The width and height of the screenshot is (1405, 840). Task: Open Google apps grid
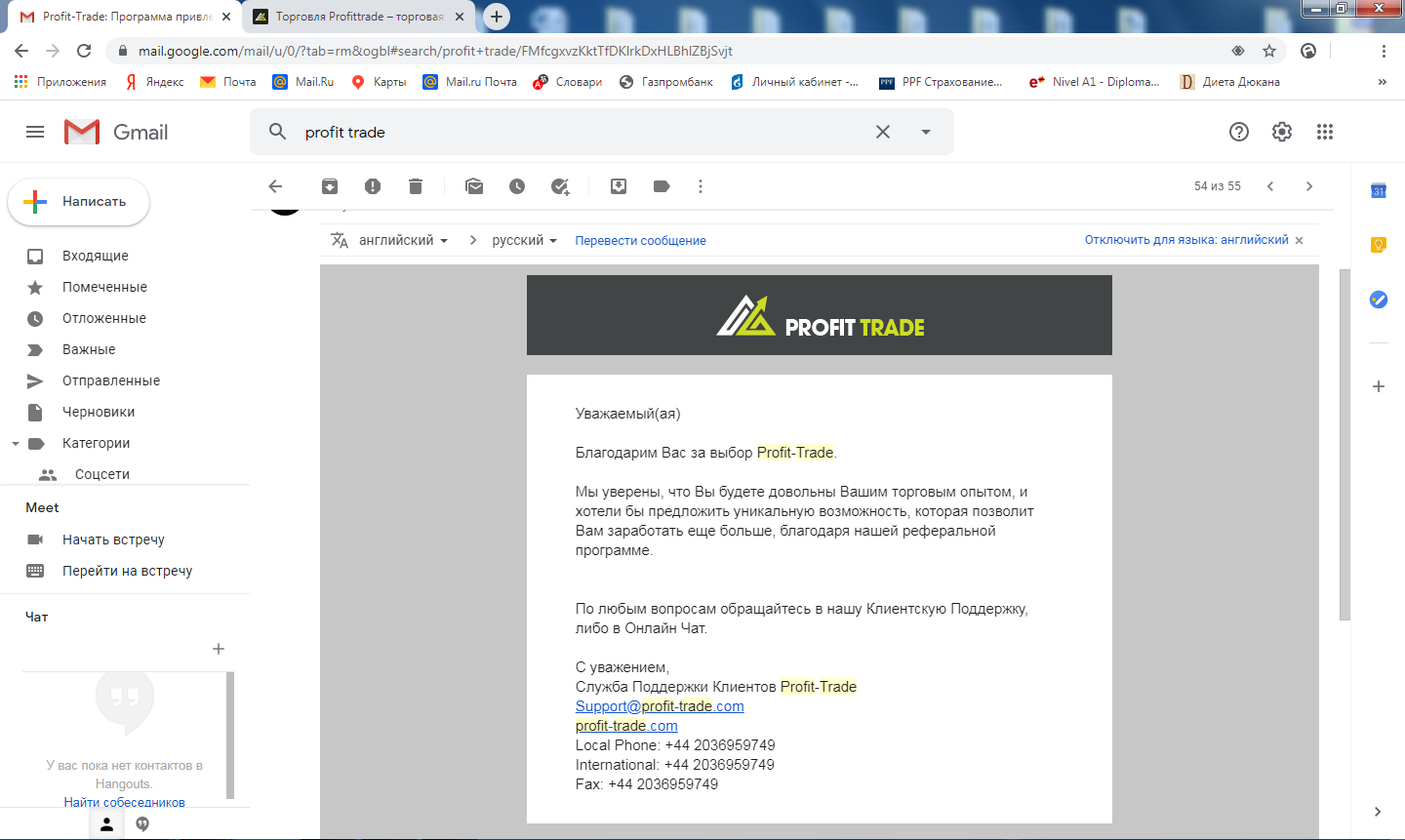[x=1325, y=132]
